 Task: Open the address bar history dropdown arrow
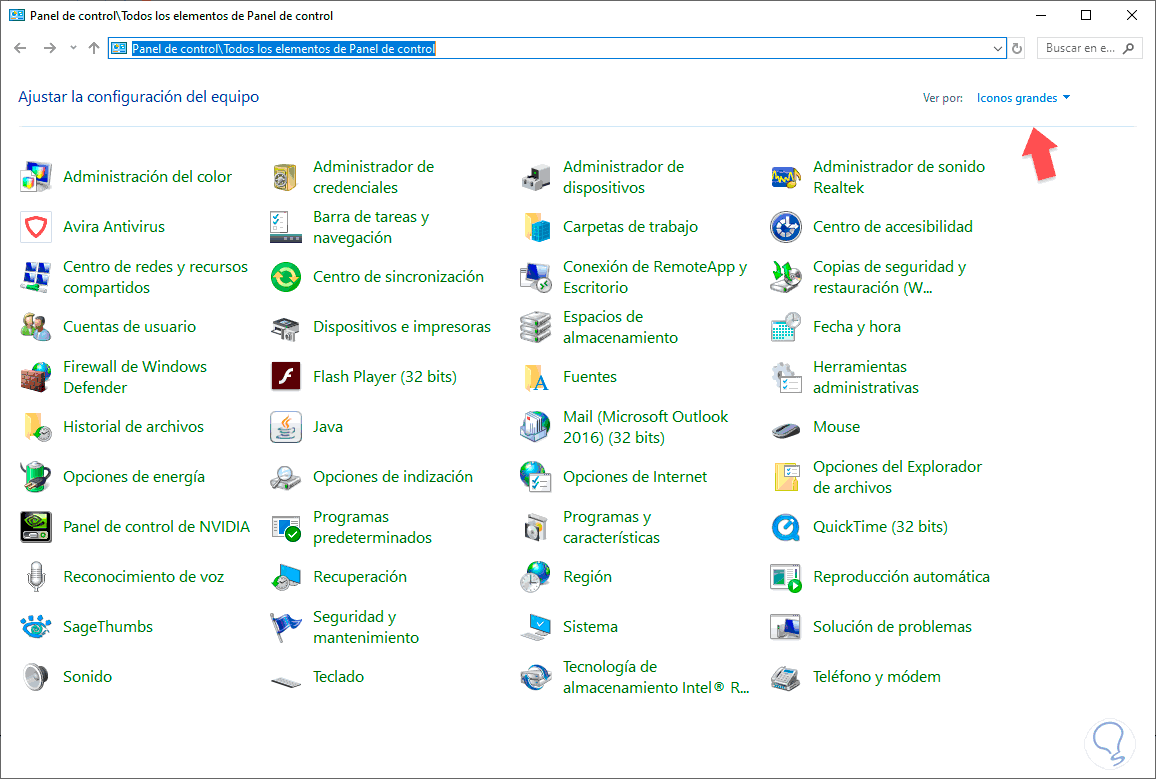point(998,48)
